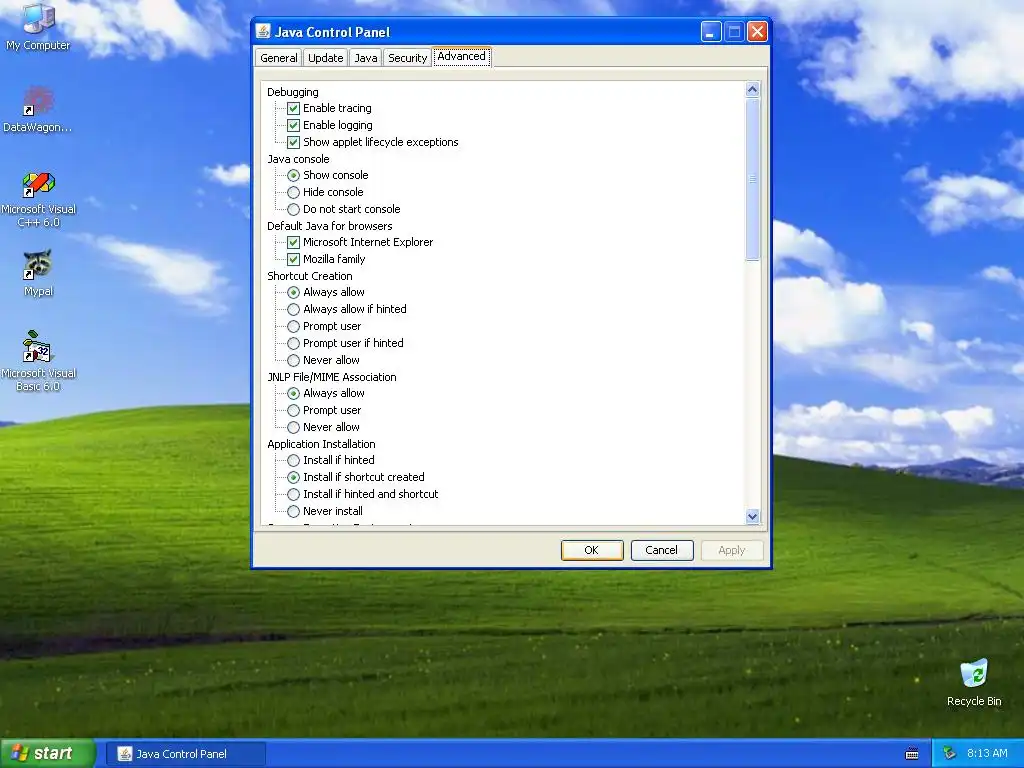This screenshot has height=768, width=1024.
Task: Uncheck Mozilla family checkbox
Action: 294,259
